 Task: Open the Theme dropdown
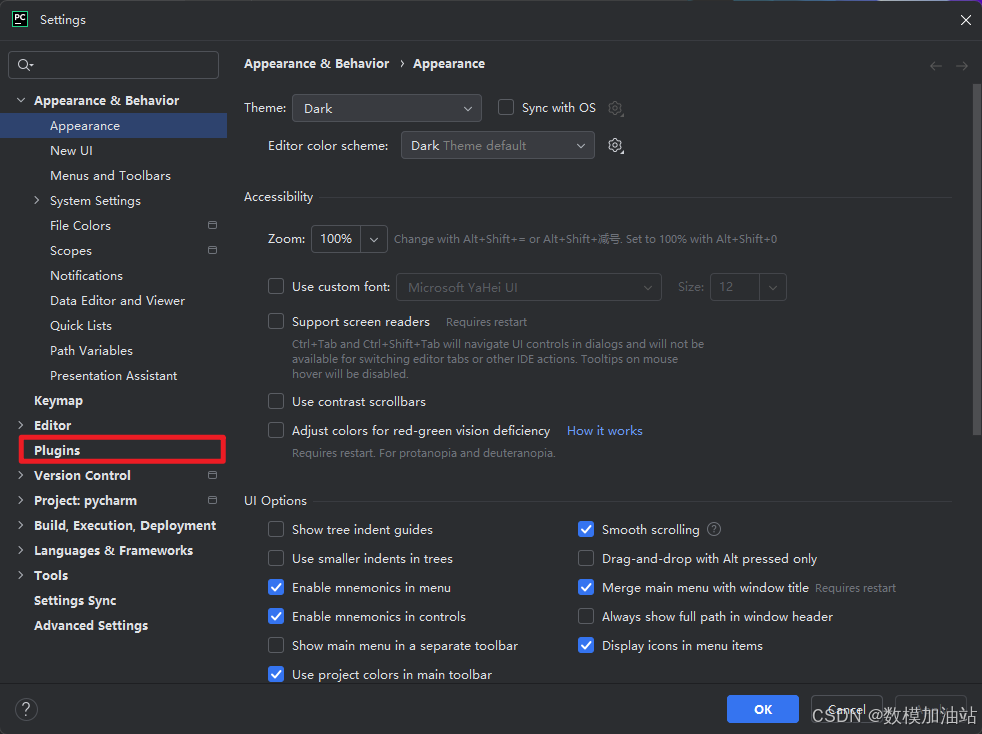click(387, 108)
